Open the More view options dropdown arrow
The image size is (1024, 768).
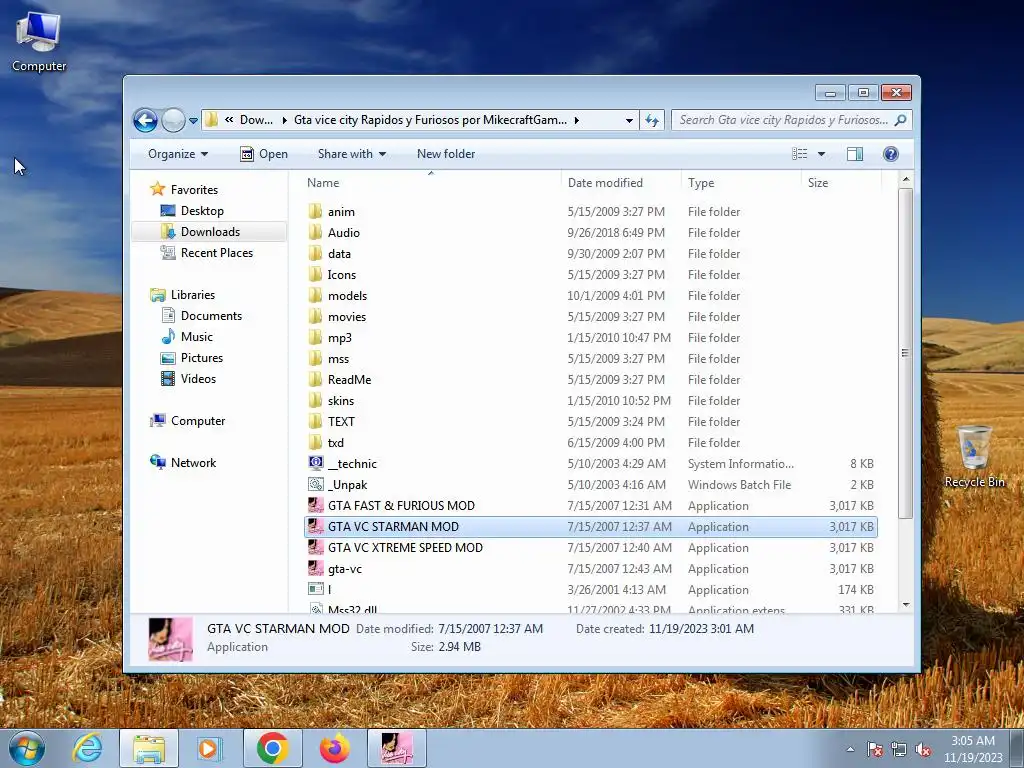tap(822, 154)
